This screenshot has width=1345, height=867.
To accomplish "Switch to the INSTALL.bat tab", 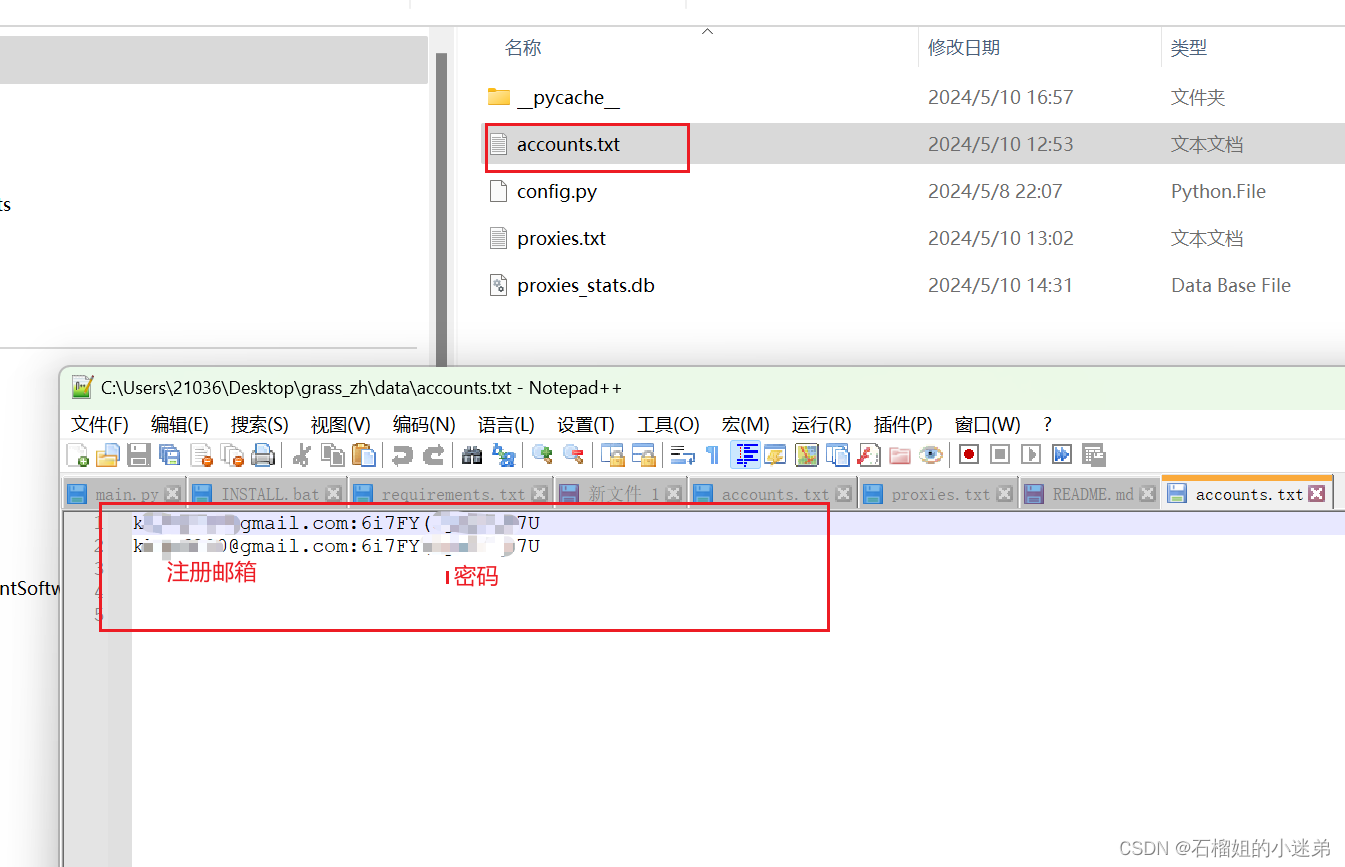I will [x=268, y=494].
